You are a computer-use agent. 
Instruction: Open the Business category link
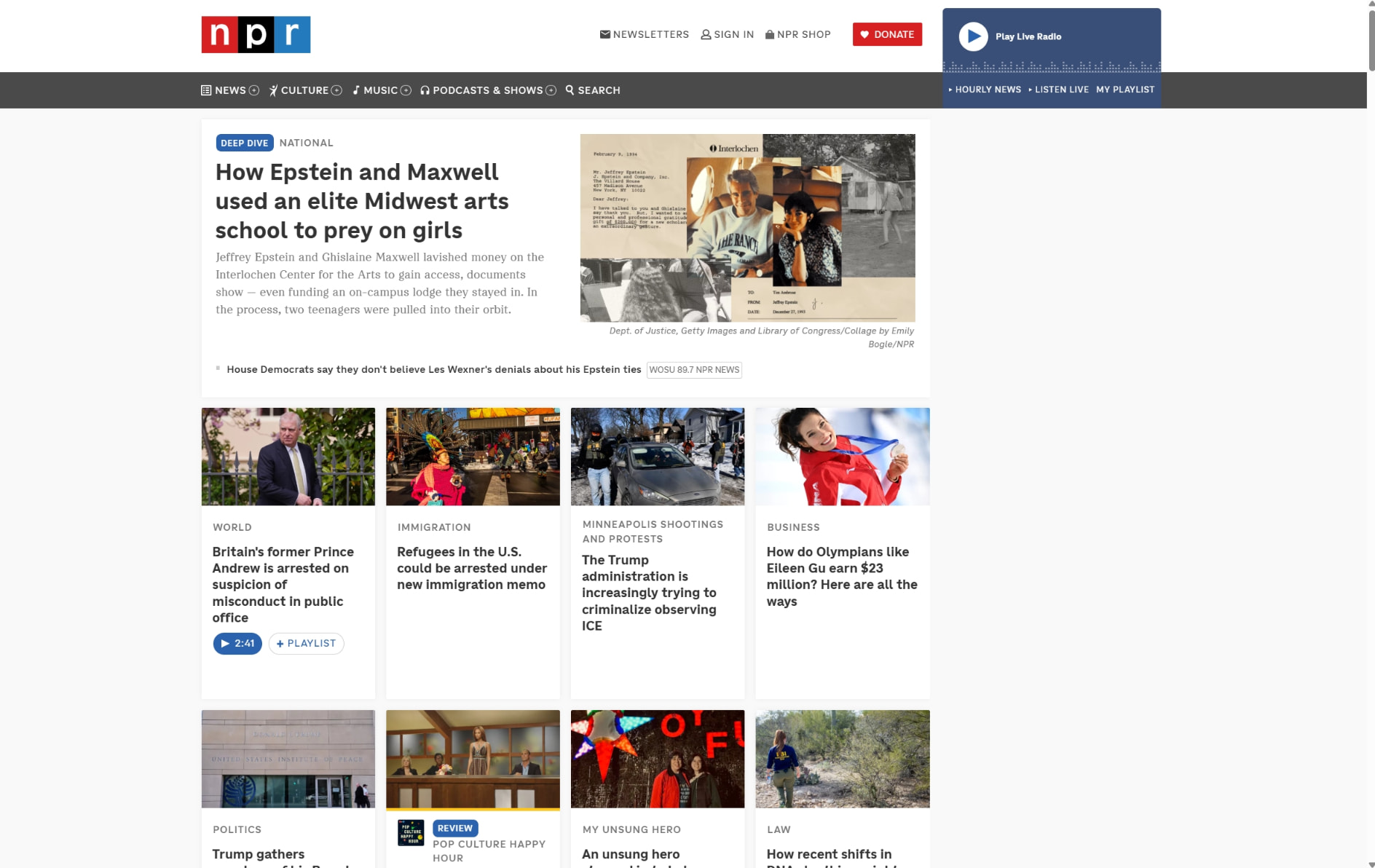[x=793, y=527]
